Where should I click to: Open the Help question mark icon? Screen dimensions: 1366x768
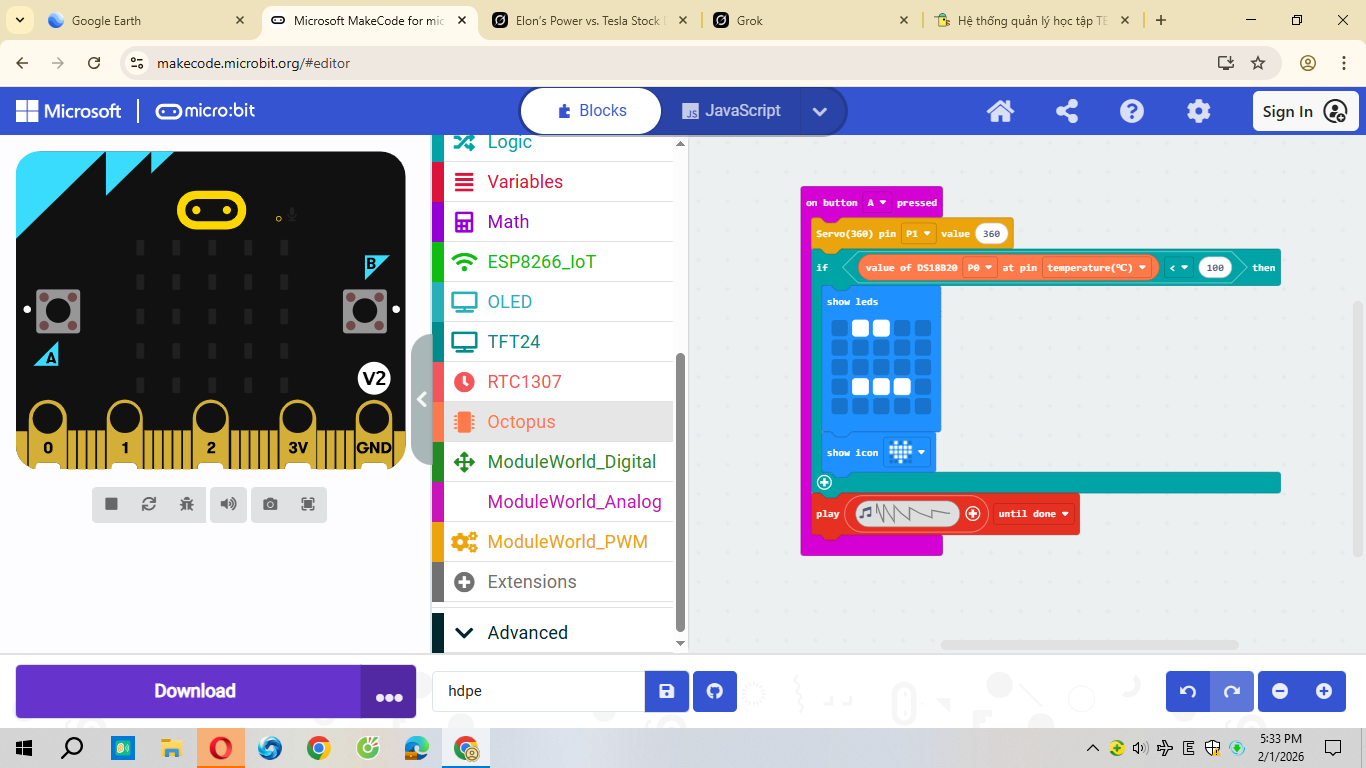(x=1132, y=111)
